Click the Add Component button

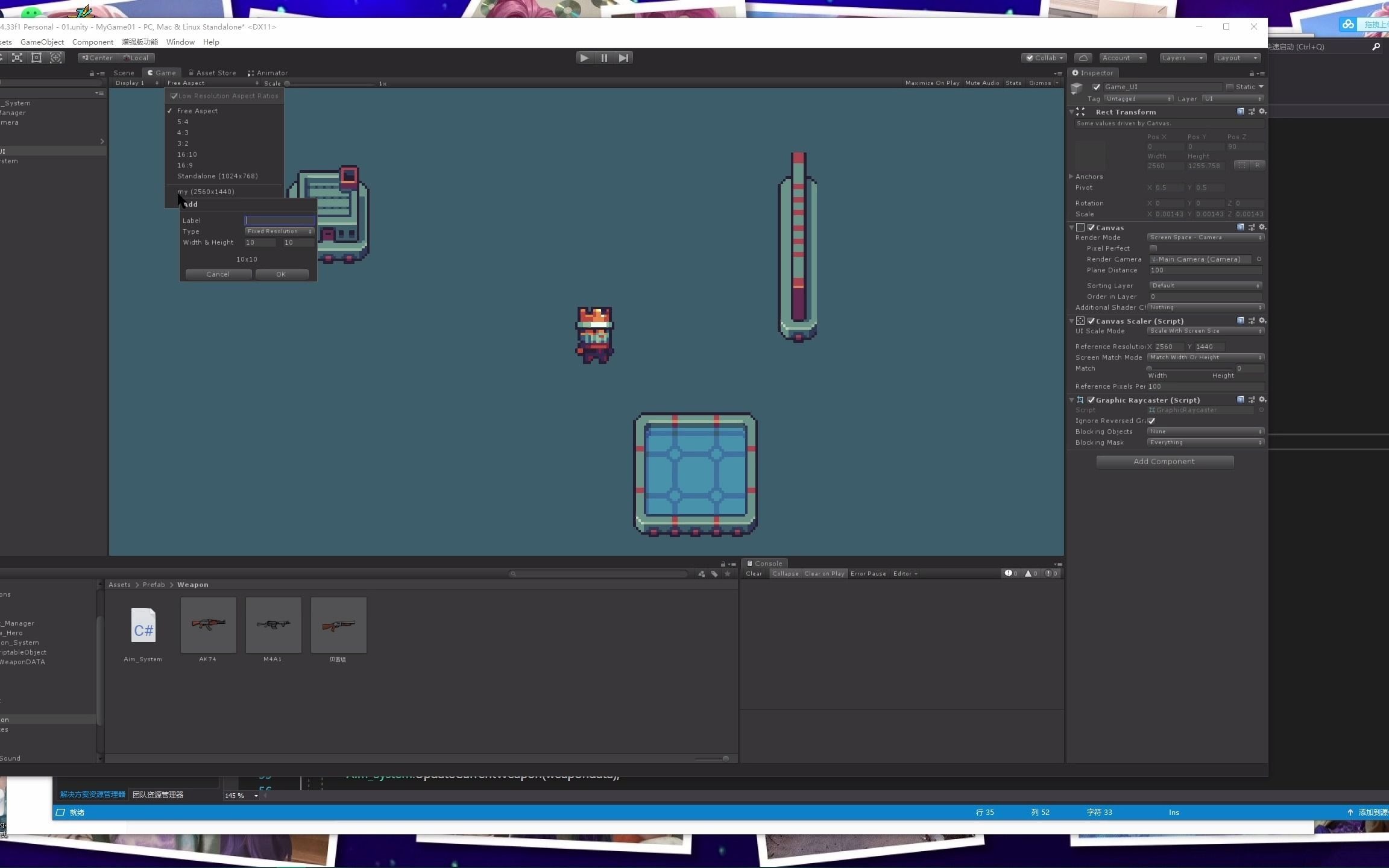tap(1164, 461)
